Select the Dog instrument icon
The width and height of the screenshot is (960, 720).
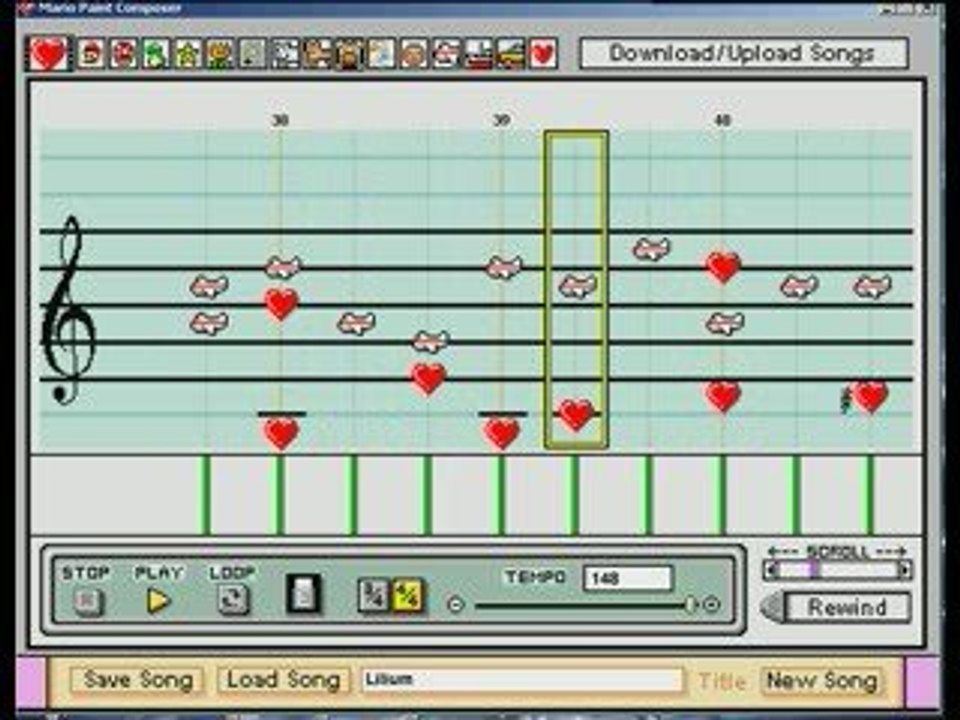point(285,54)
